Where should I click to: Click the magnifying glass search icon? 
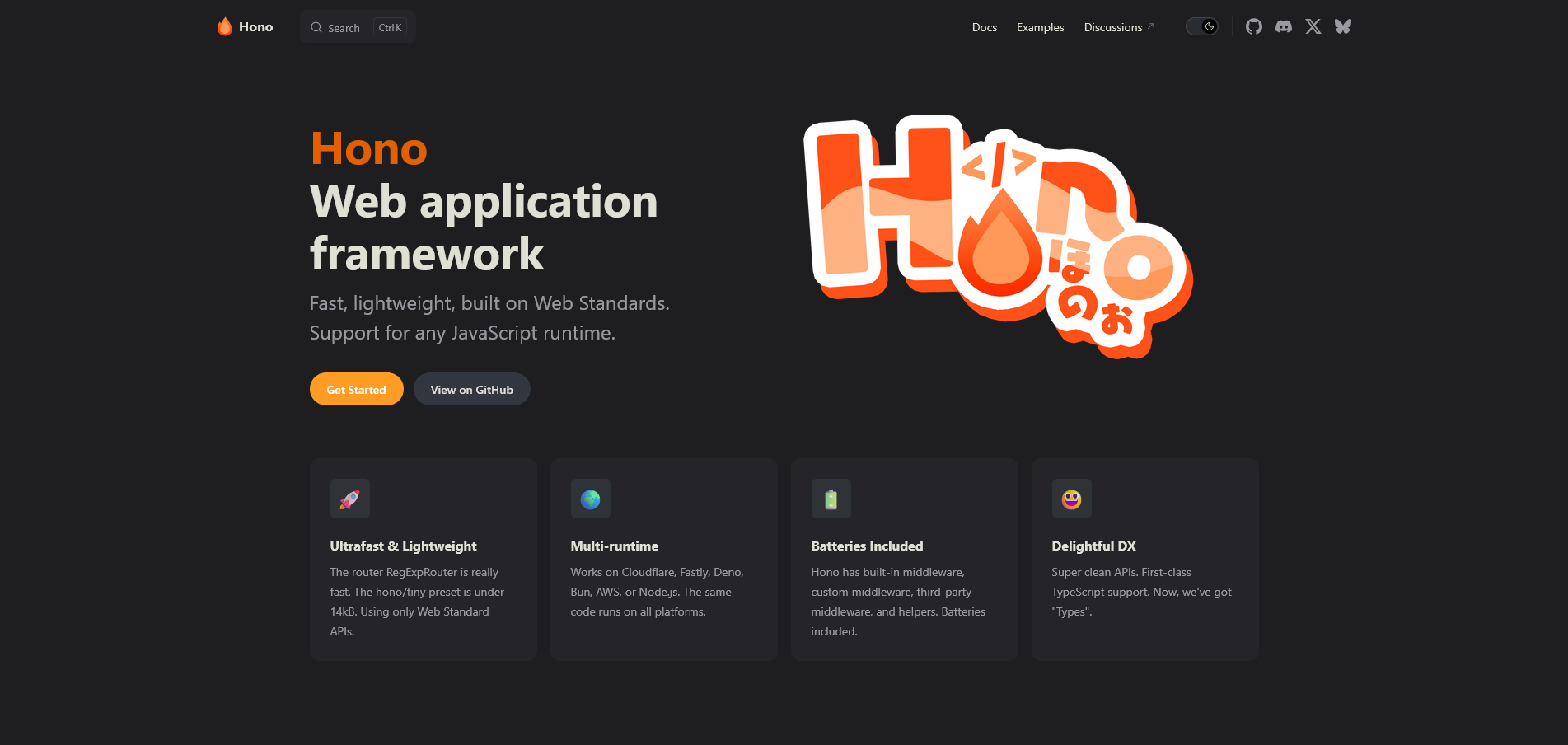click(316, 28)
